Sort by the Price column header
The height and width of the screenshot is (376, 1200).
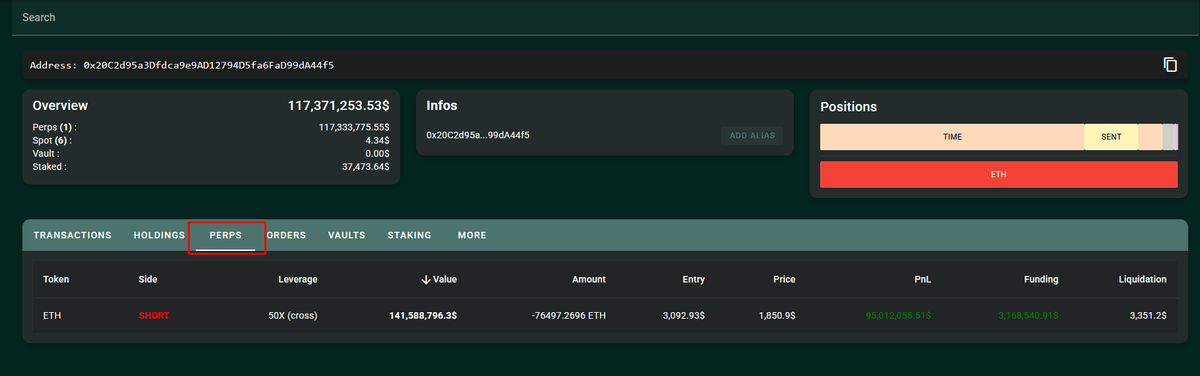[784, 279]
